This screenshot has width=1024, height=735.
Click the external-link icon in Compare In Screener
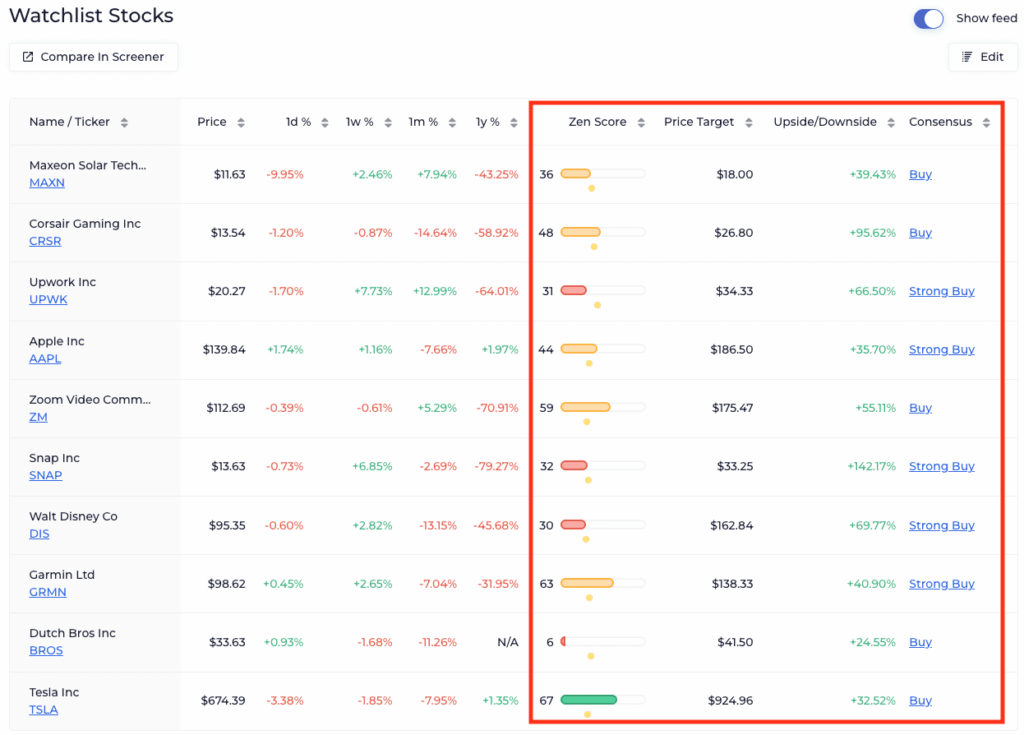[x=28, y=57]
